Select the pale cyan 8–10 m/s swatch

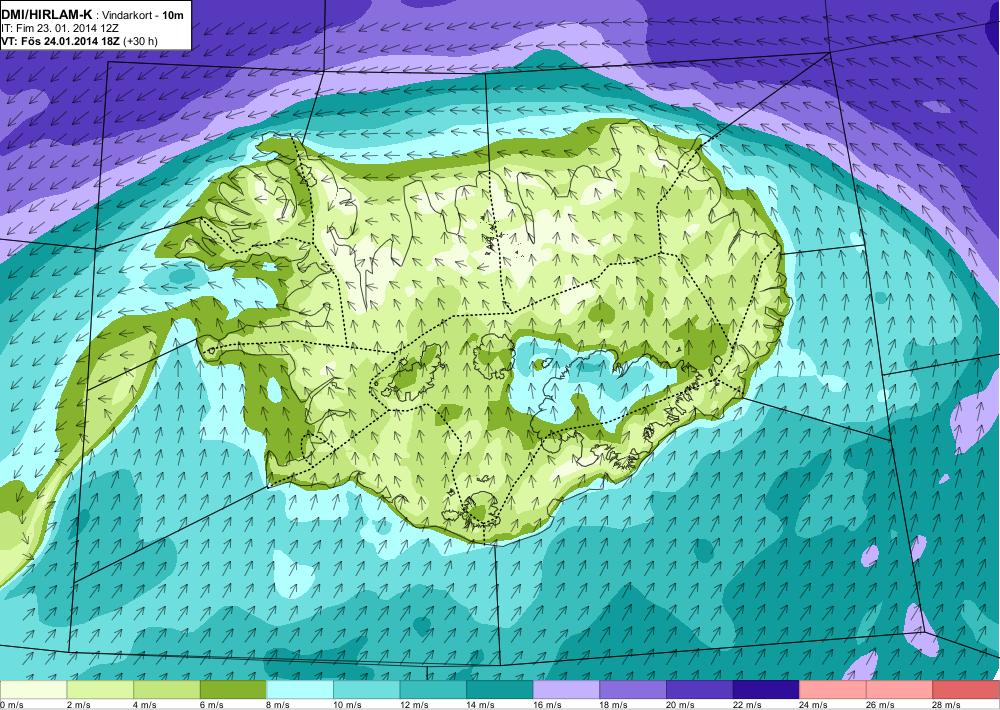300,690
